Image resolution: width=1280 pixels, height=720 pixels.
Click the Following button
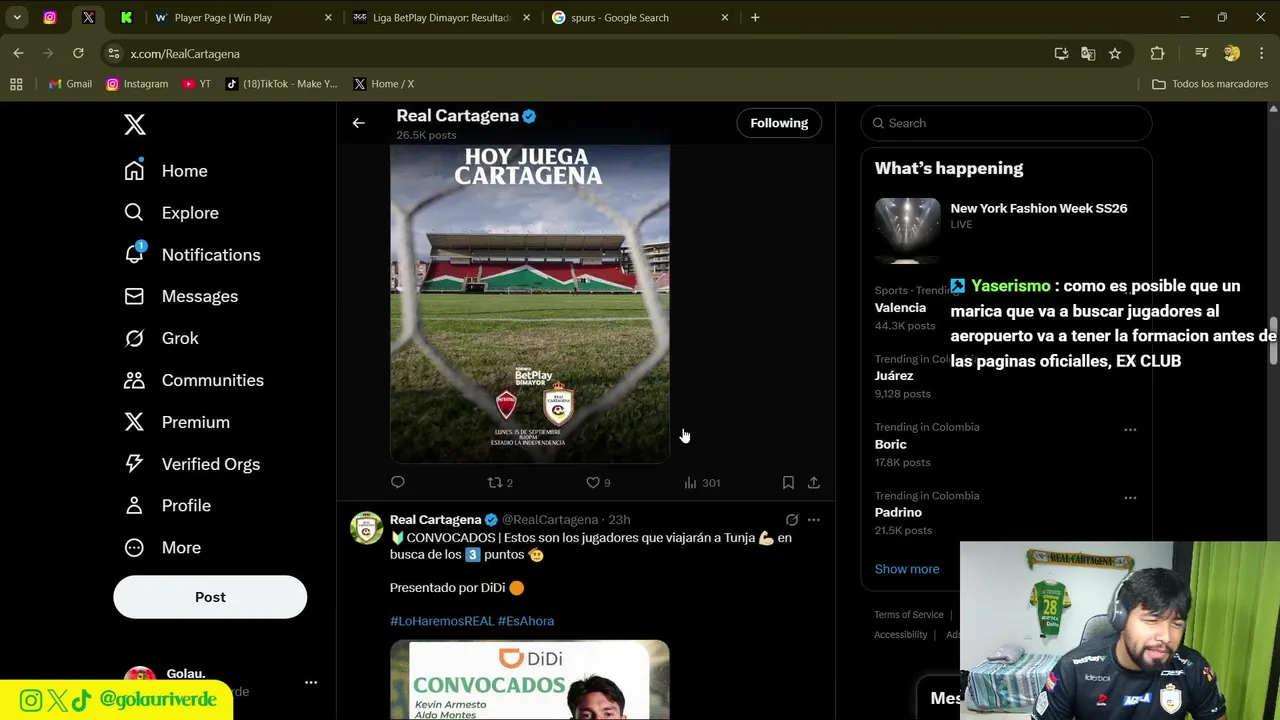tap(779, 123)
